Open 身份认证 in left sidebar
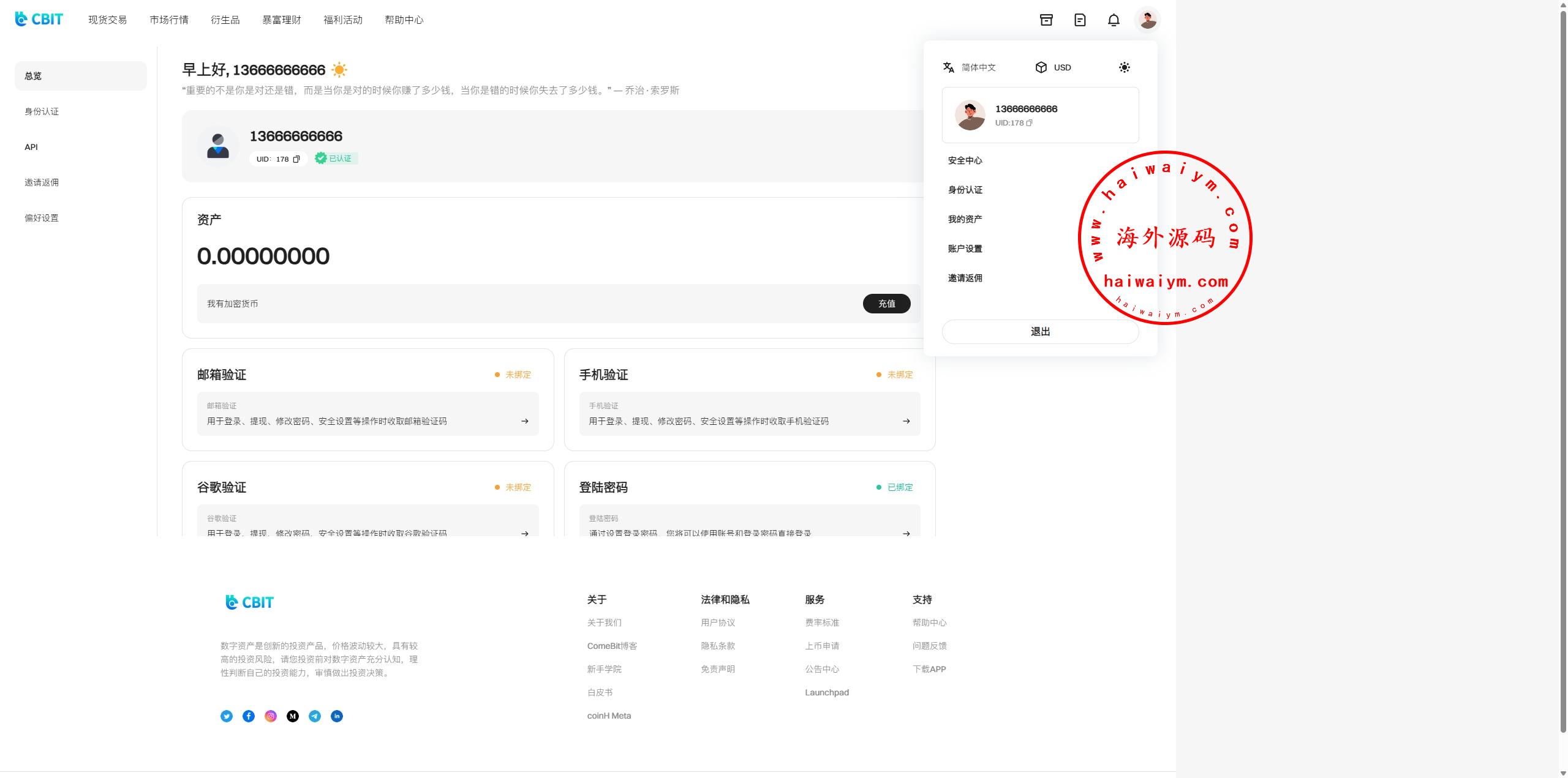Screen dimensions: 1568x778 coord(42,111)
